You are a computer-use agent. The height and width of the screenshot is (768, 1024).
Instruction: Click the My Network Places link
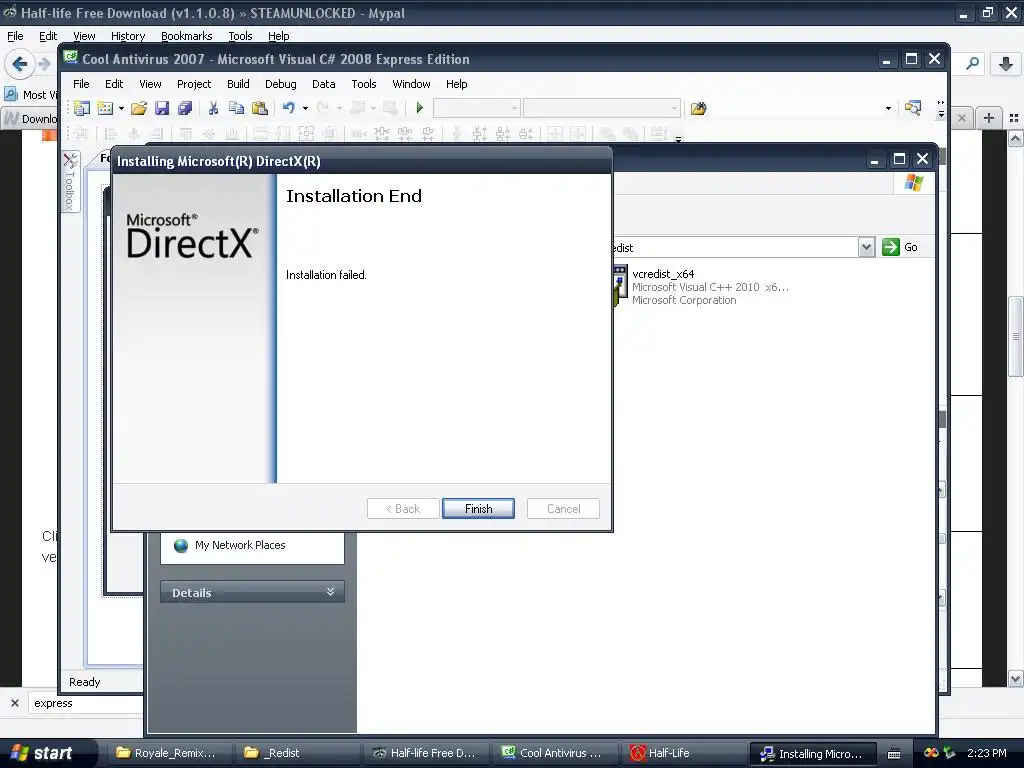[240, 545]
